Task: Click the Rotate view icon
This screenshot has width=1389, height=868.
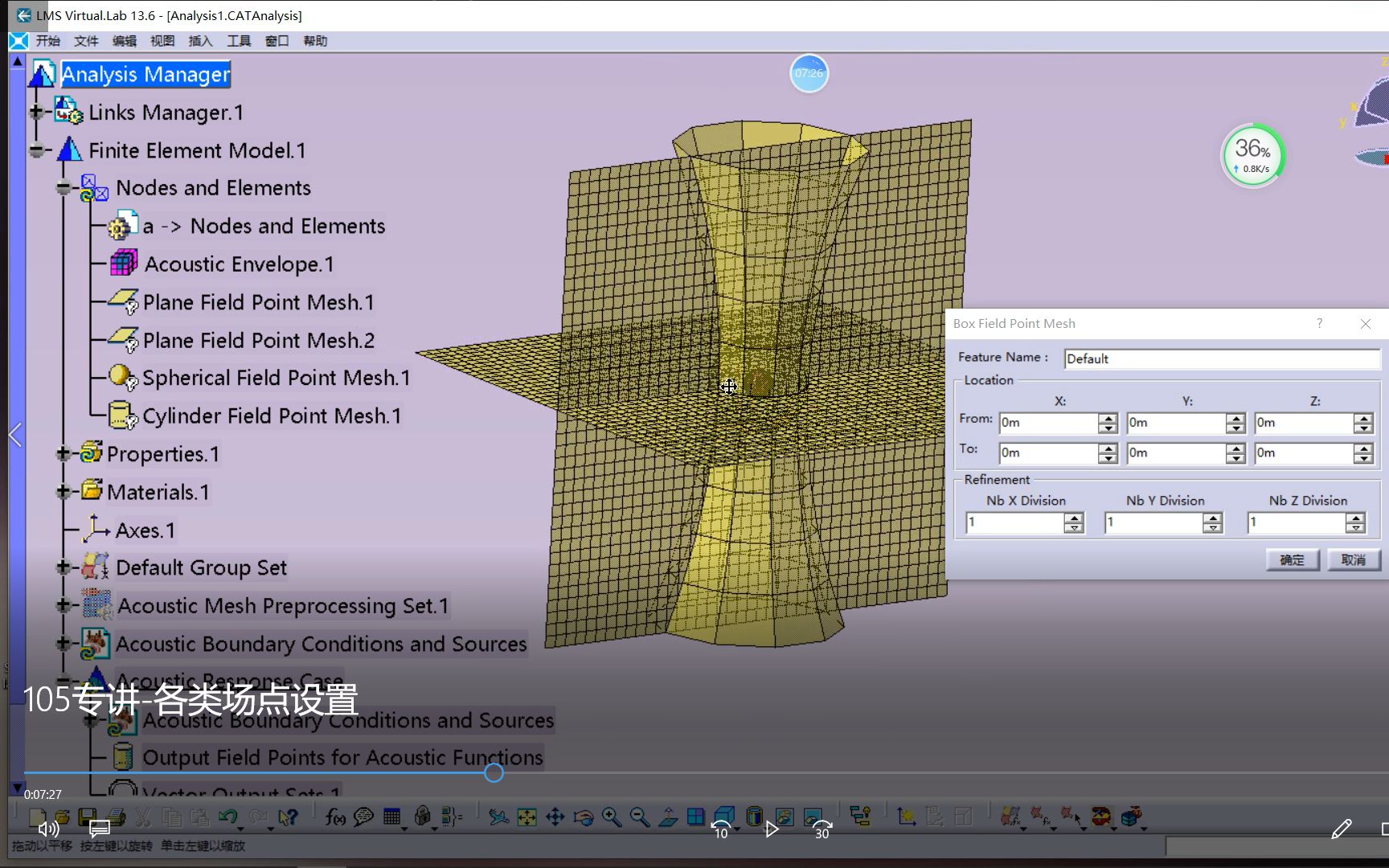Action: (583, 817)
